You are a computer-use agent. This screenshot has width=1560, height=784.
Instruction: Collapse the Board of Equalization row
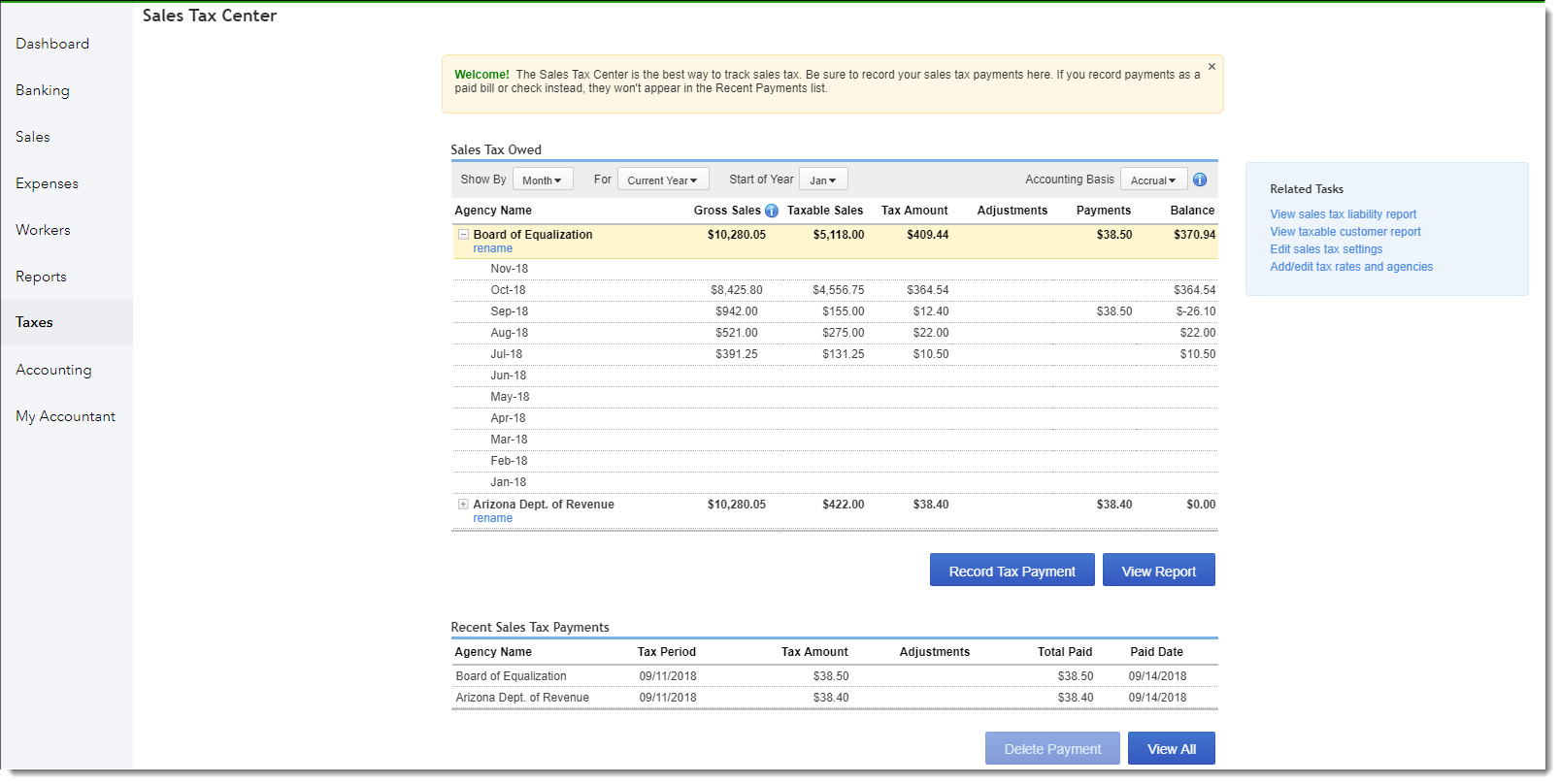click(463, 235)
